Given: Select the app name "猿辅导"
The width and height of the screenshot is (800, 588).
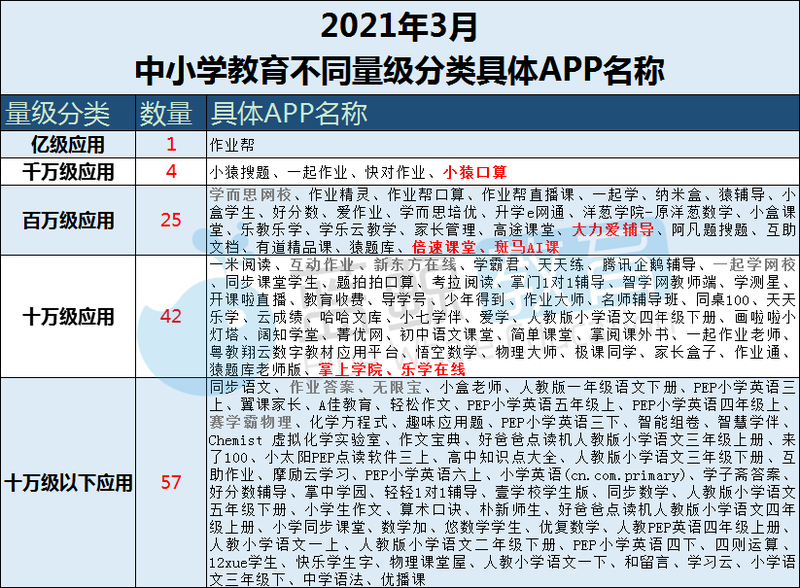Looking at the screenshot, I should 742,195.
